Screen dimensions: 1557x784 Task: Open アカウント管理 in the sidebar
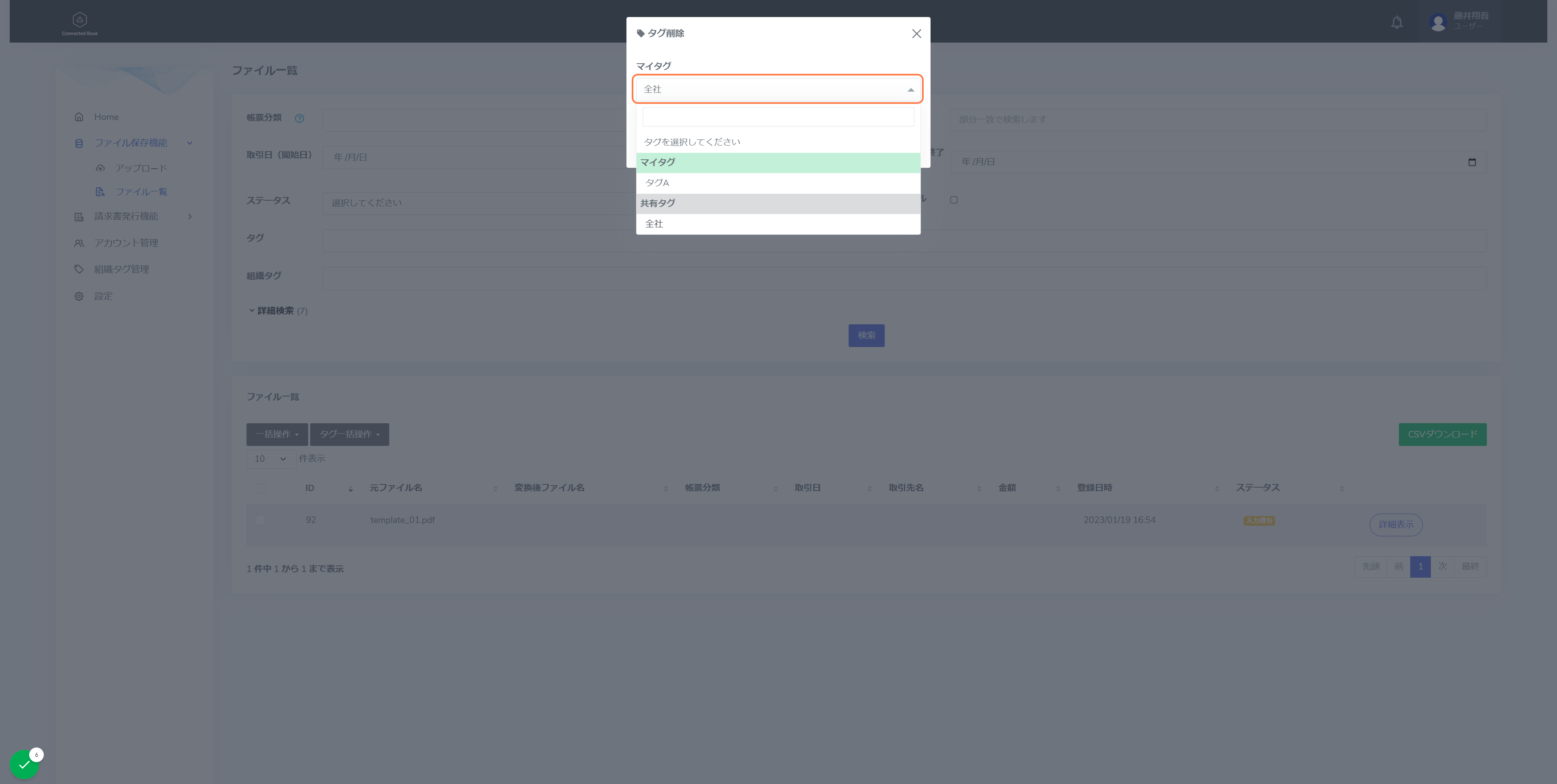[x=126, y=243]
